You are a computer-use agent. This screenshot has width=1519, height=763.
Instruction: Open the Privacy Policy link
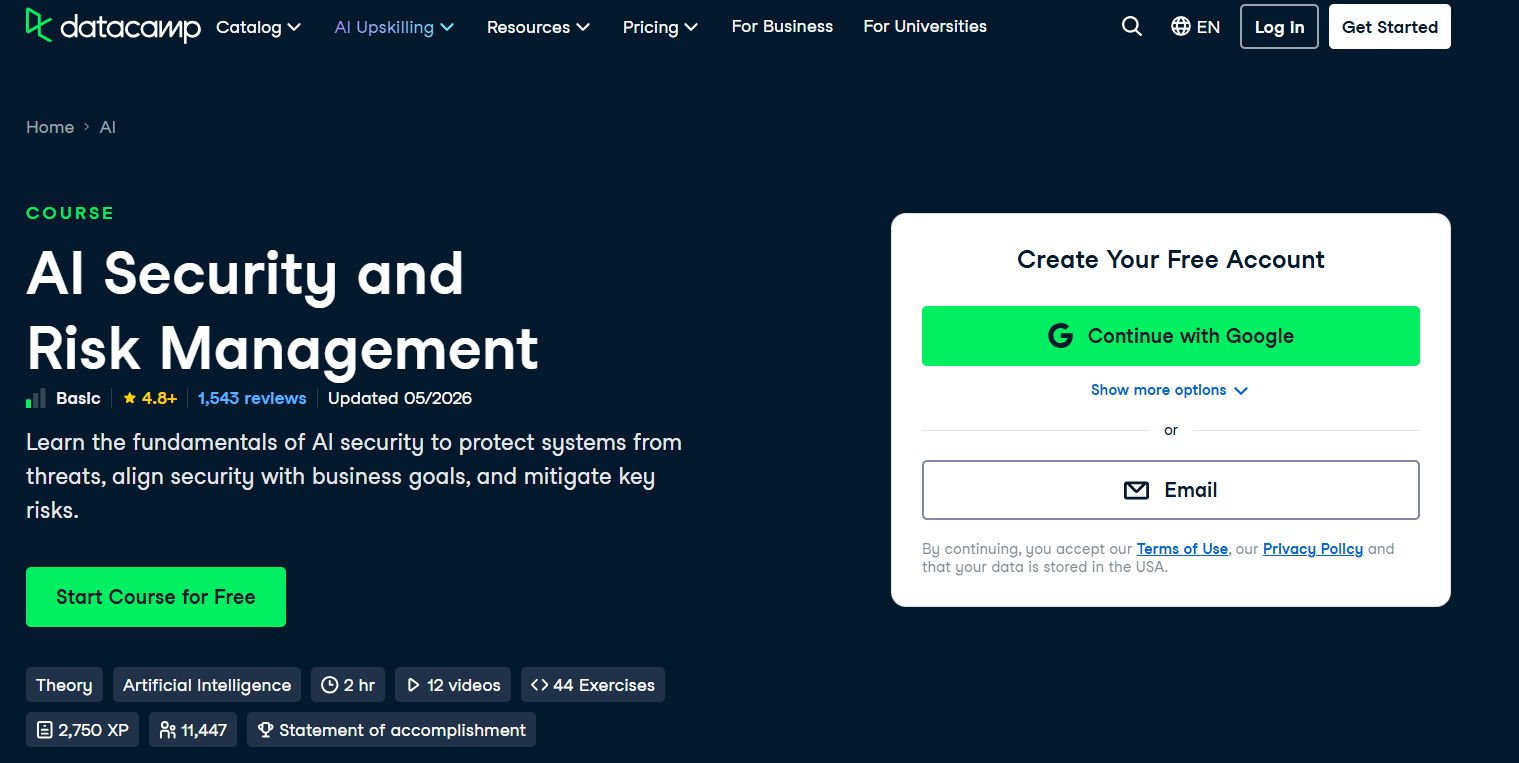(1313, 549)
